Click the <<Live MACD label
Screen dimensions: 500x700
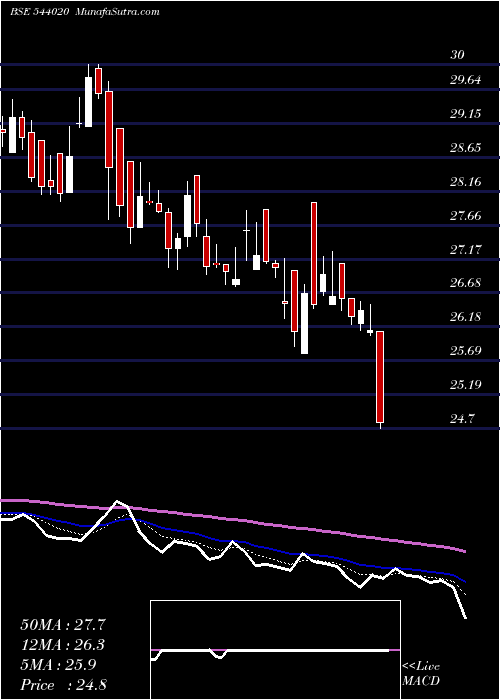pos(421,674)
